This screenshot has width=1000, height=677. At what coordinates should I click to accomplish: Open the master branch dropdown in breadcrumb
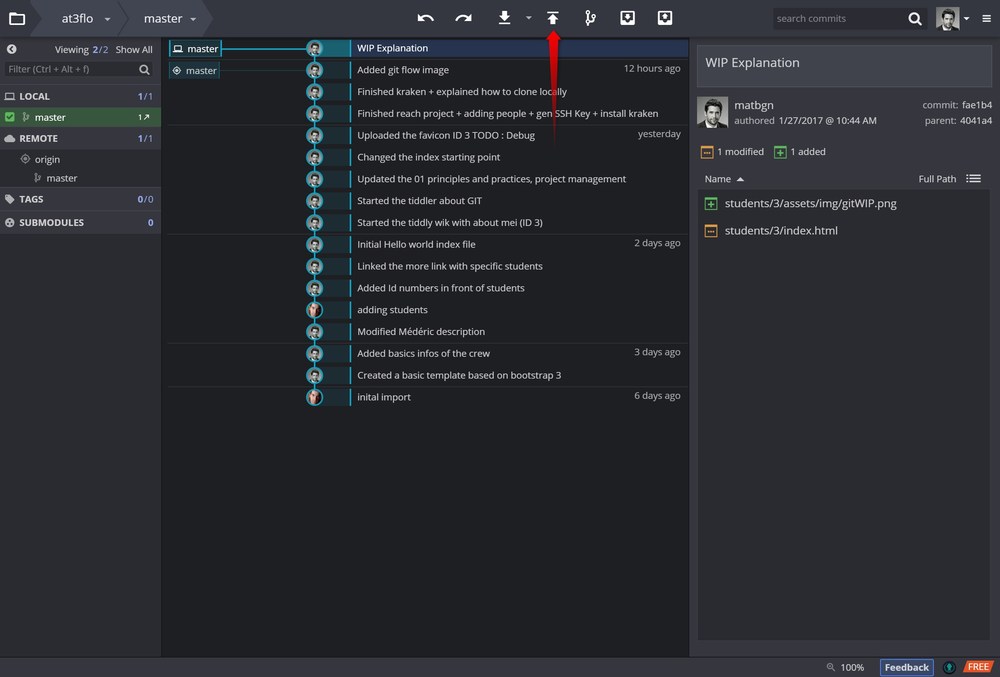(169, 18)
